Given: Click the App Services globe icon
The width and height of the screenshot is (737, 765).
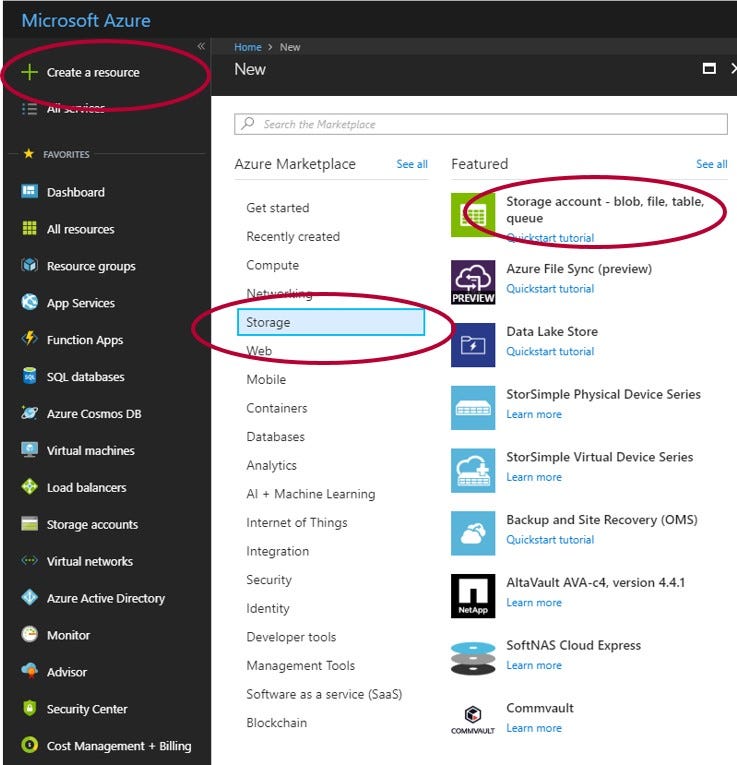Looking at the screenshot, I should 29,302.
